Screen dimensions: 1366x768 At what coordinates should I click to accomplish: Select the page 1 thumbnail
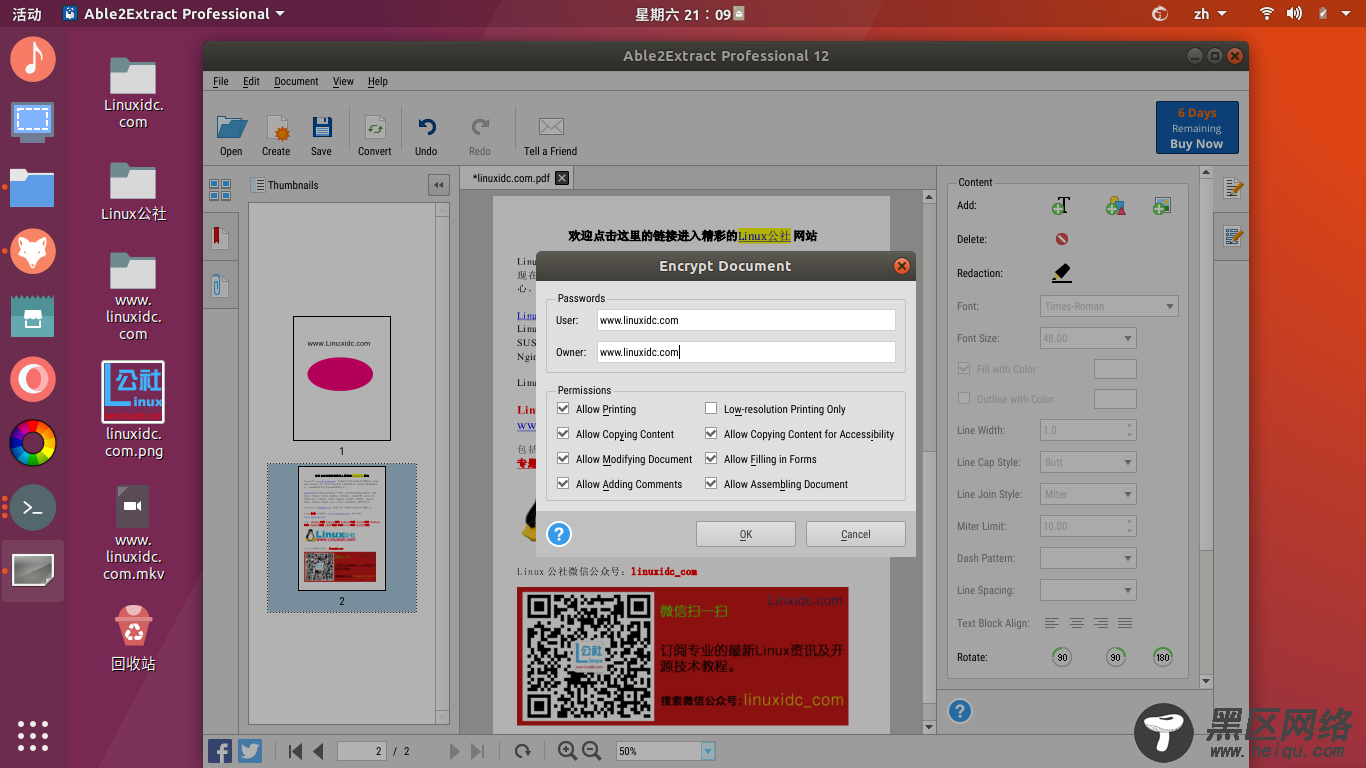[342, 378]
